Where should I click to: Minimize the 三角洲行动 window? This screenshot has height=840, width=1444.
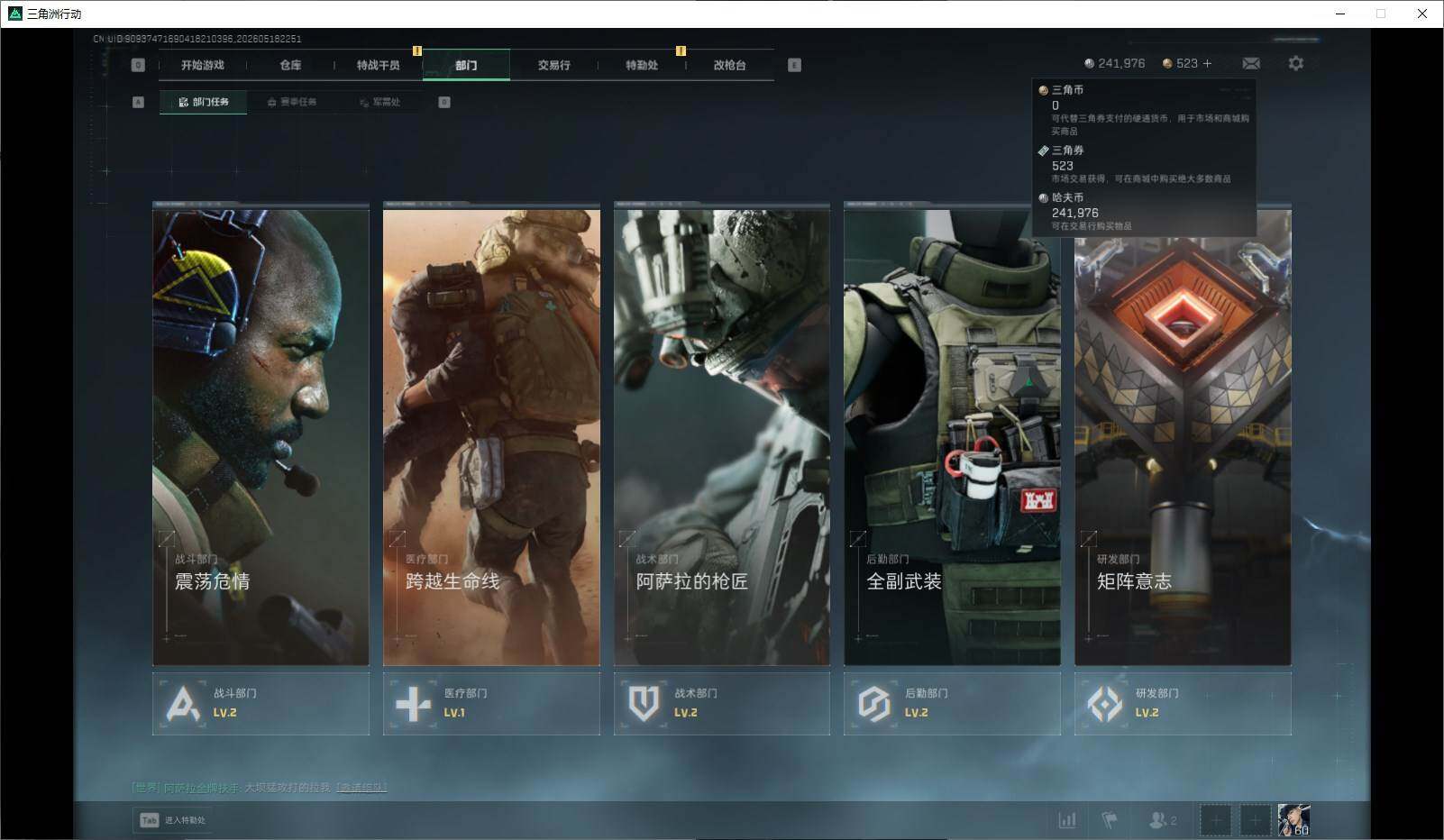point(1339,14)
